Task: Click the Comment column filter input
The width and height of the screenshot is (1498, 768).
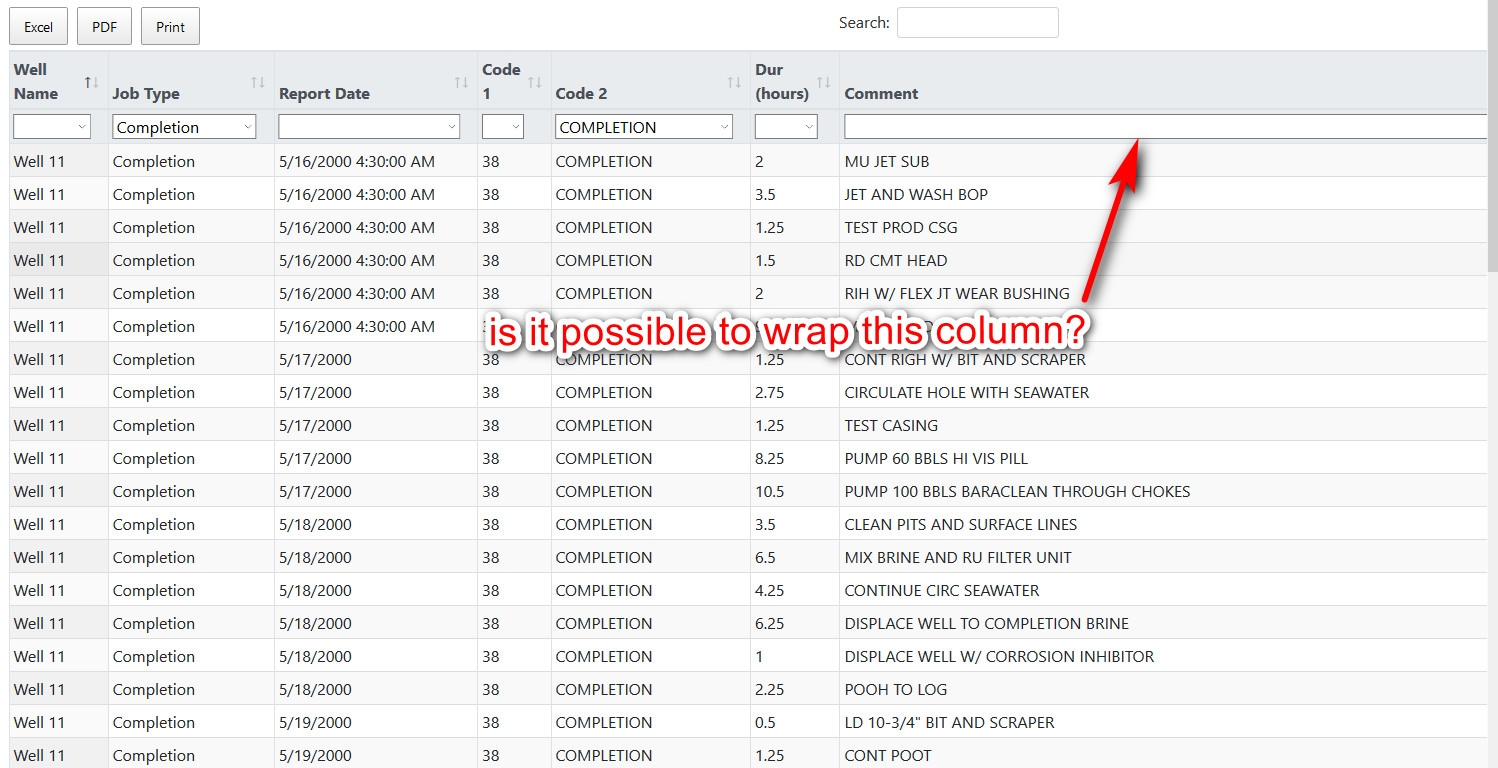Action: click(1166, 127)
